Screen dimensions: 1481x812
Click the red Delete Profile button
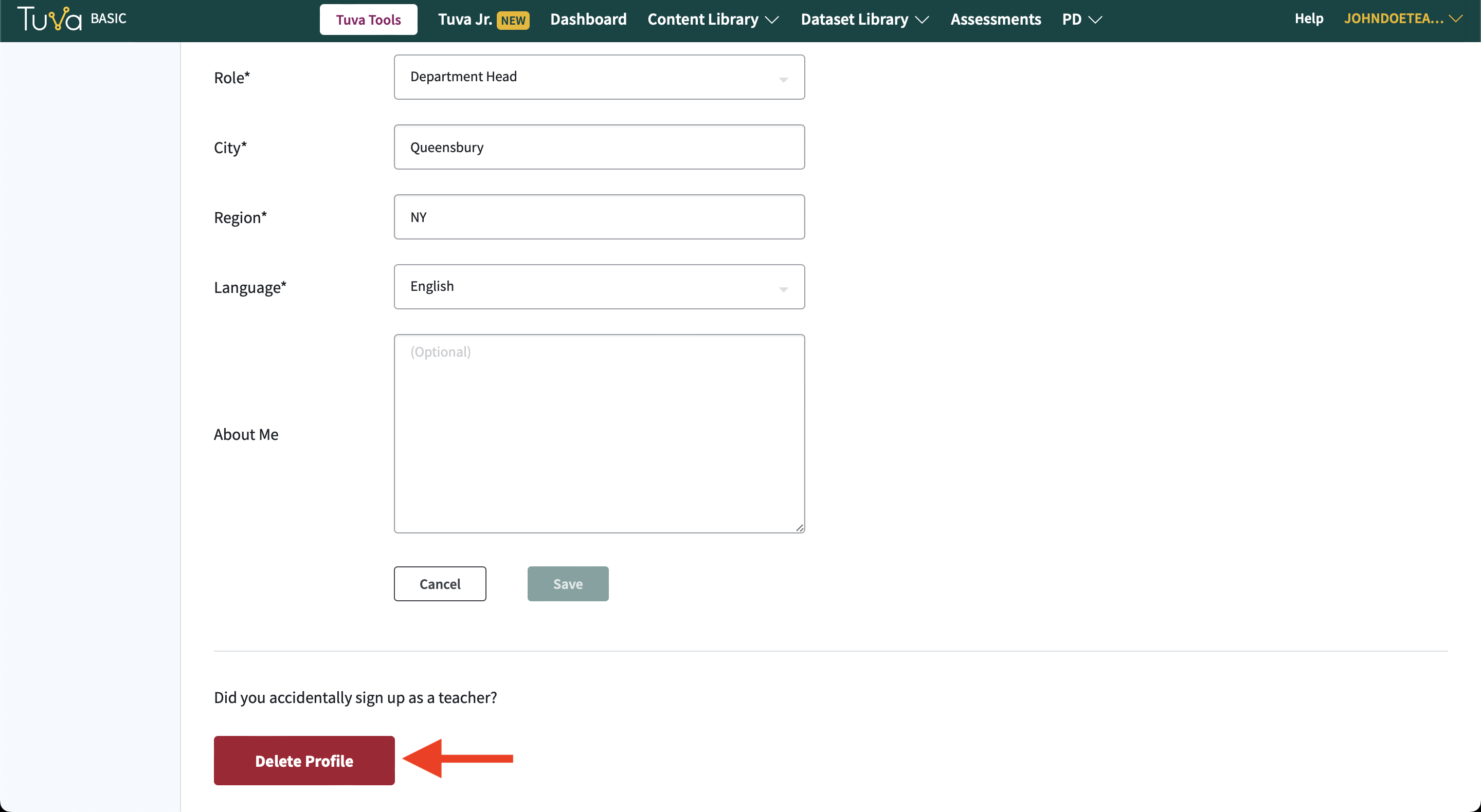pos(304,760)
